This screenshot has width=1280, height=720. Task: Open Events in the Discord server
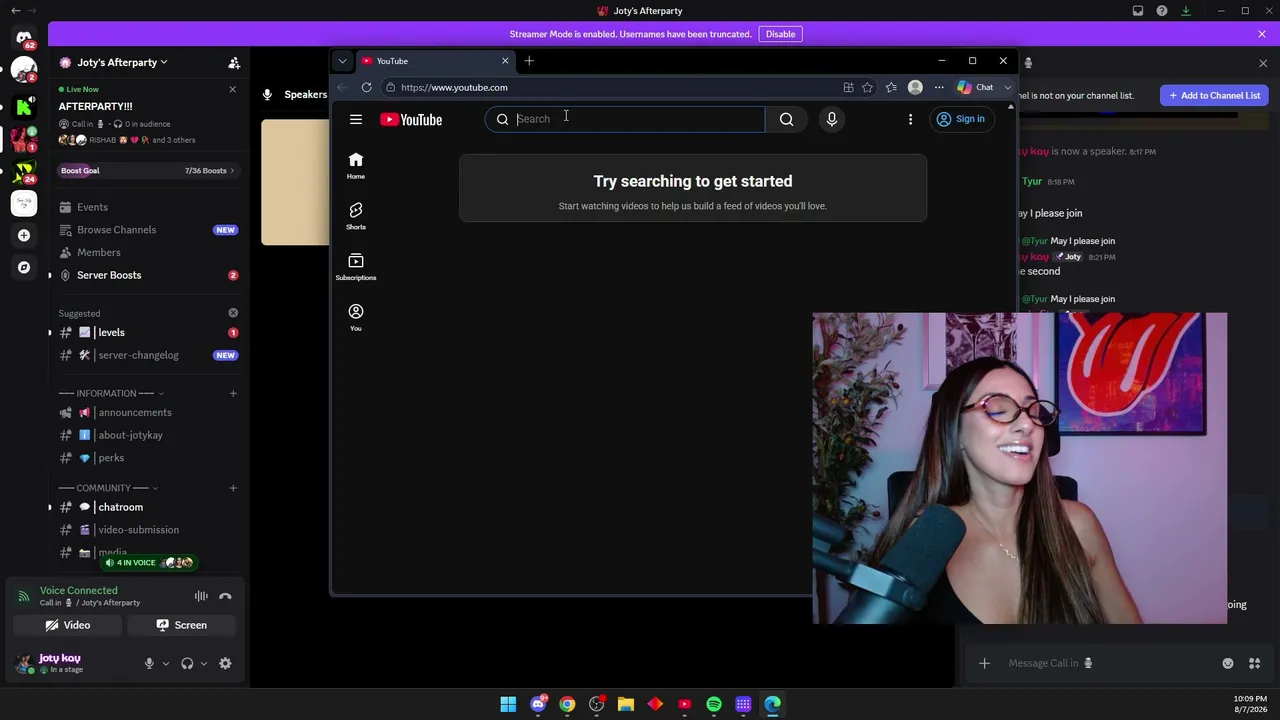point(148,207)
